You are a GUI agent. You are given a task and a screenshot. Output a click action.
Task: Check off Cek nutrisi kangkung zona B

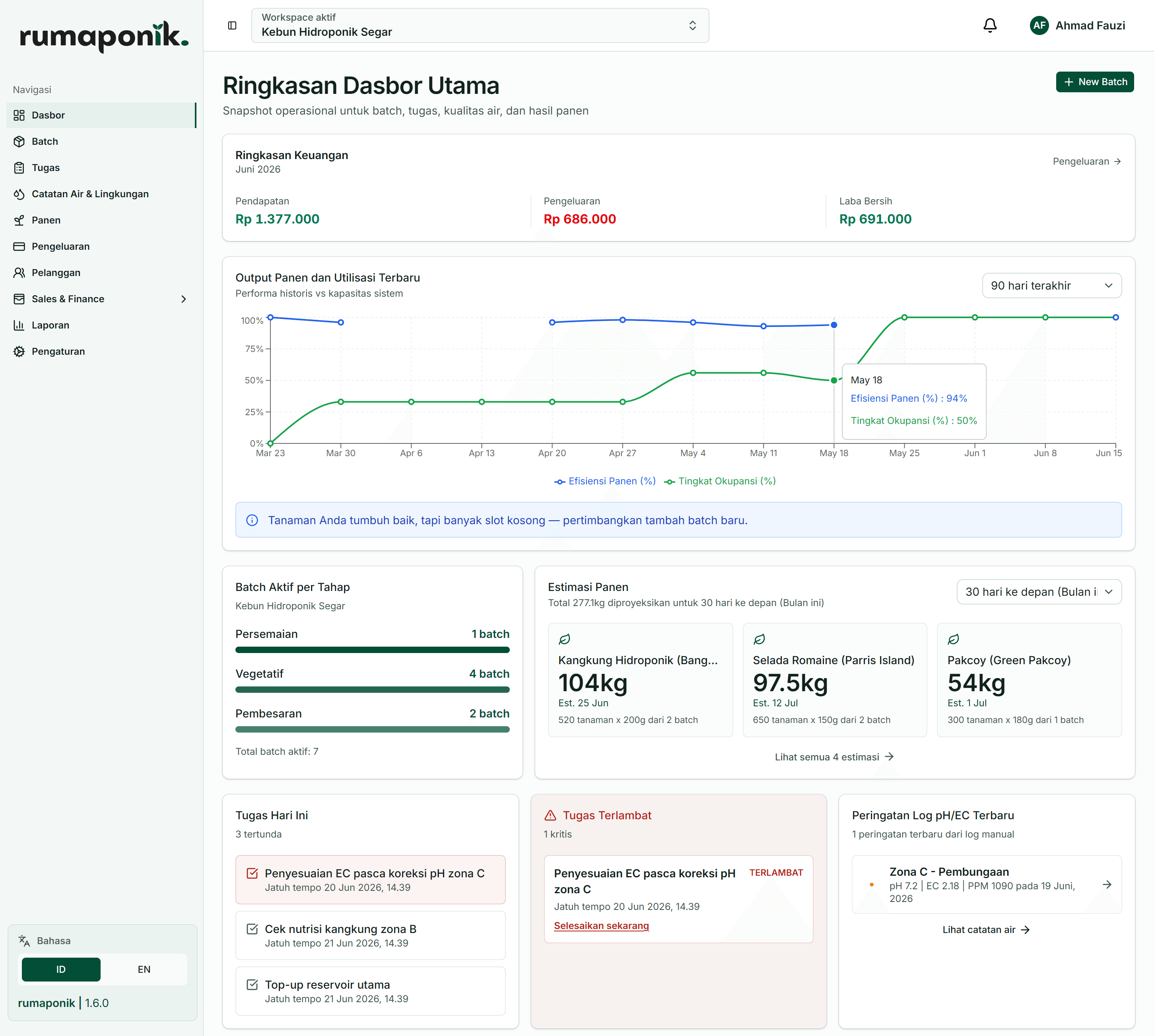[252, 929]
